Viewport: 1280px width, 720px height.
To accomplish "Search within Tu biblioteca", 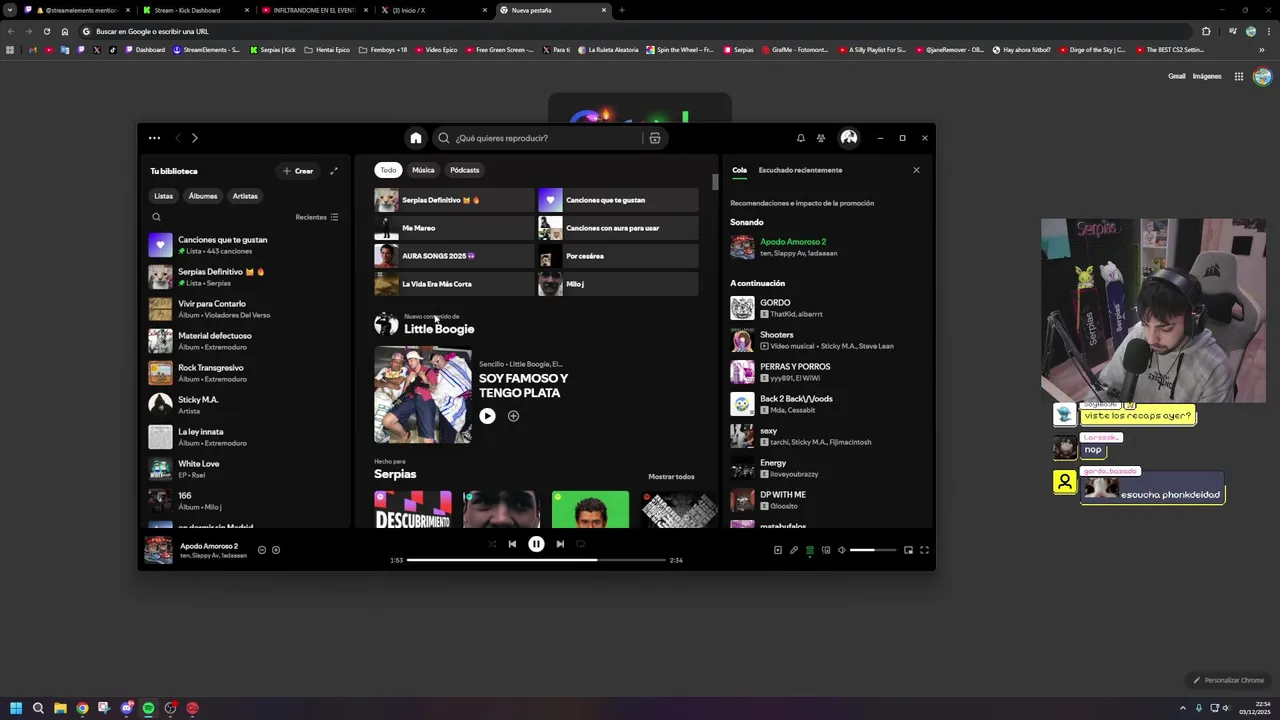I will pos(156,217).
